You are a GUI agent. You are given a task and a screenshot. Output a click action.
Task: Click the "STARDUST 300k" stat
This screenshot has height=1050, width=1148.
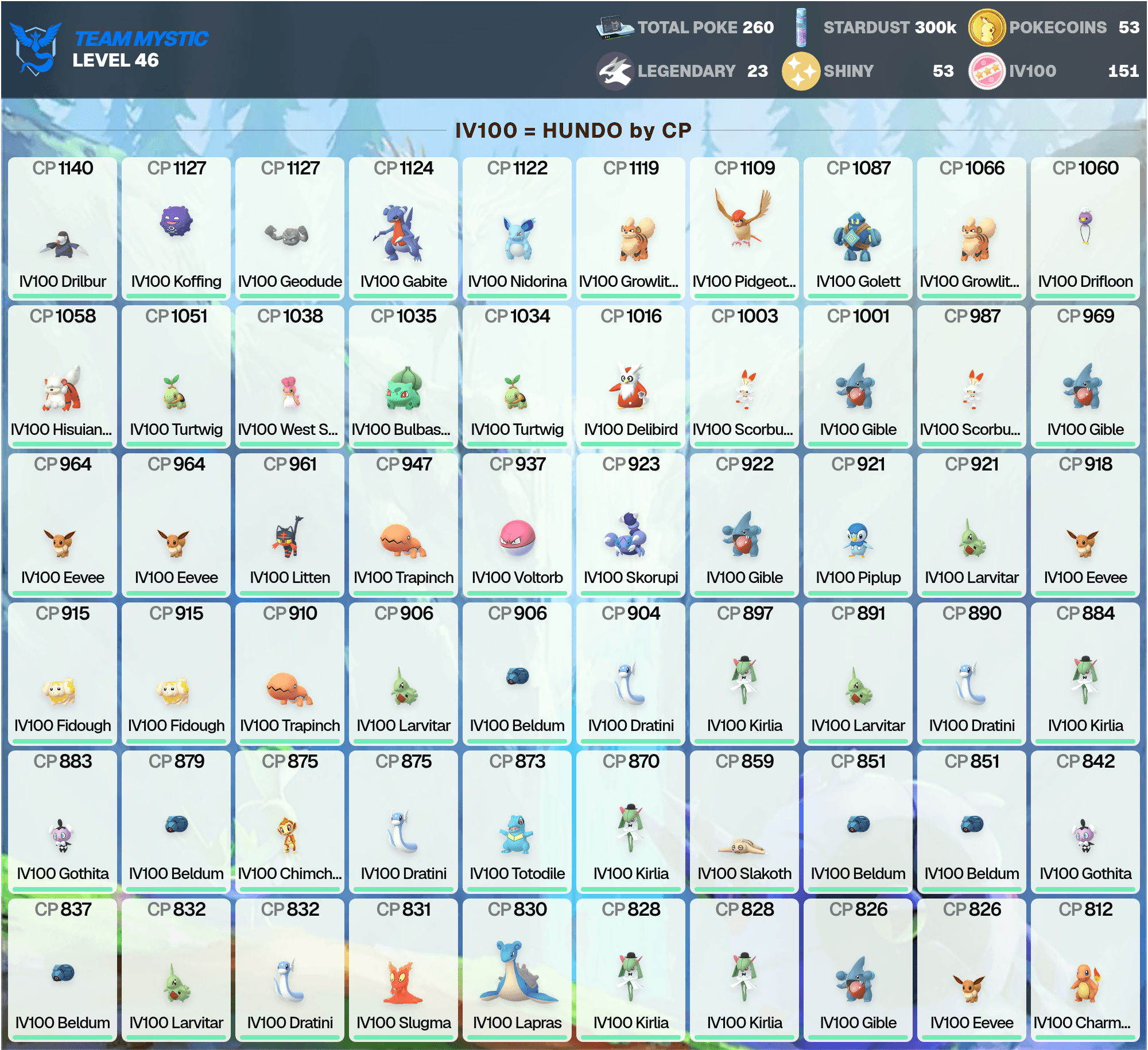890,28
